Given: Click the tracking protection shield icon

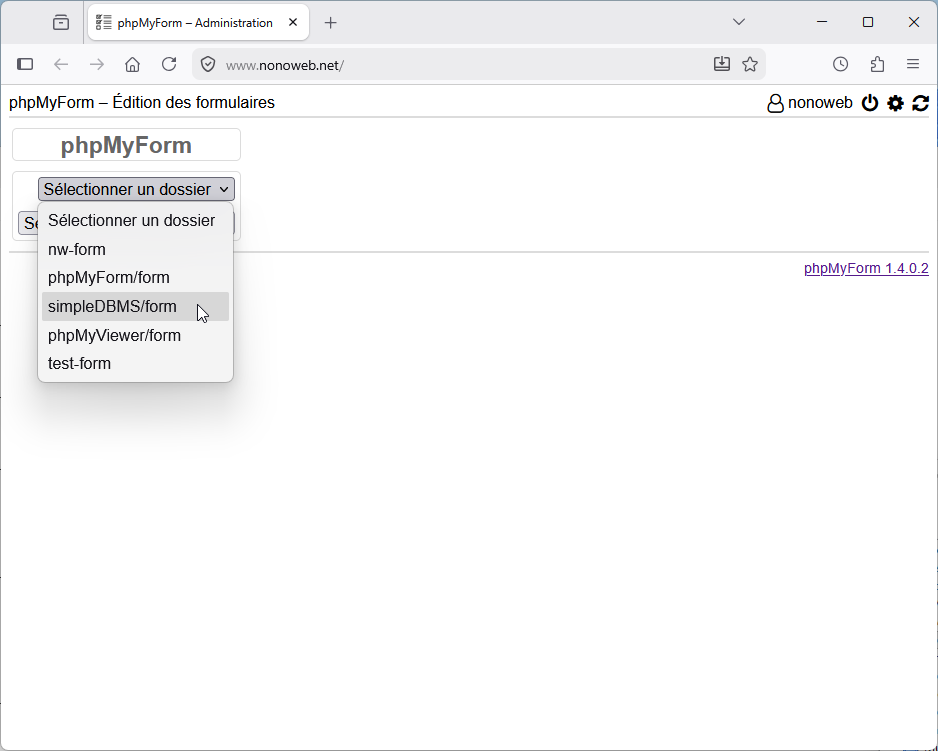Looking at the screenshot, I should click(208, 64).
